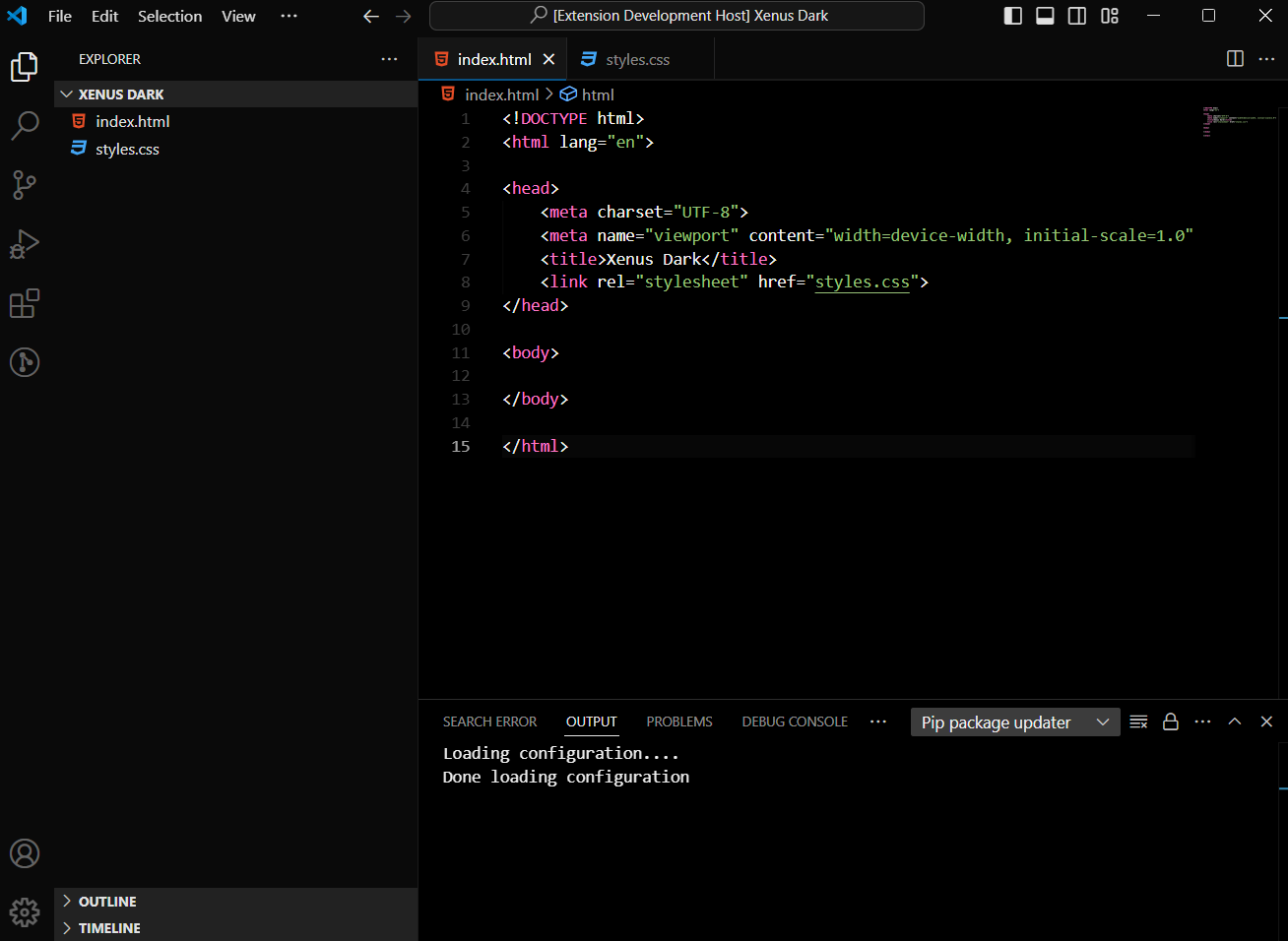Open the Source Control view

pos(25,185)
